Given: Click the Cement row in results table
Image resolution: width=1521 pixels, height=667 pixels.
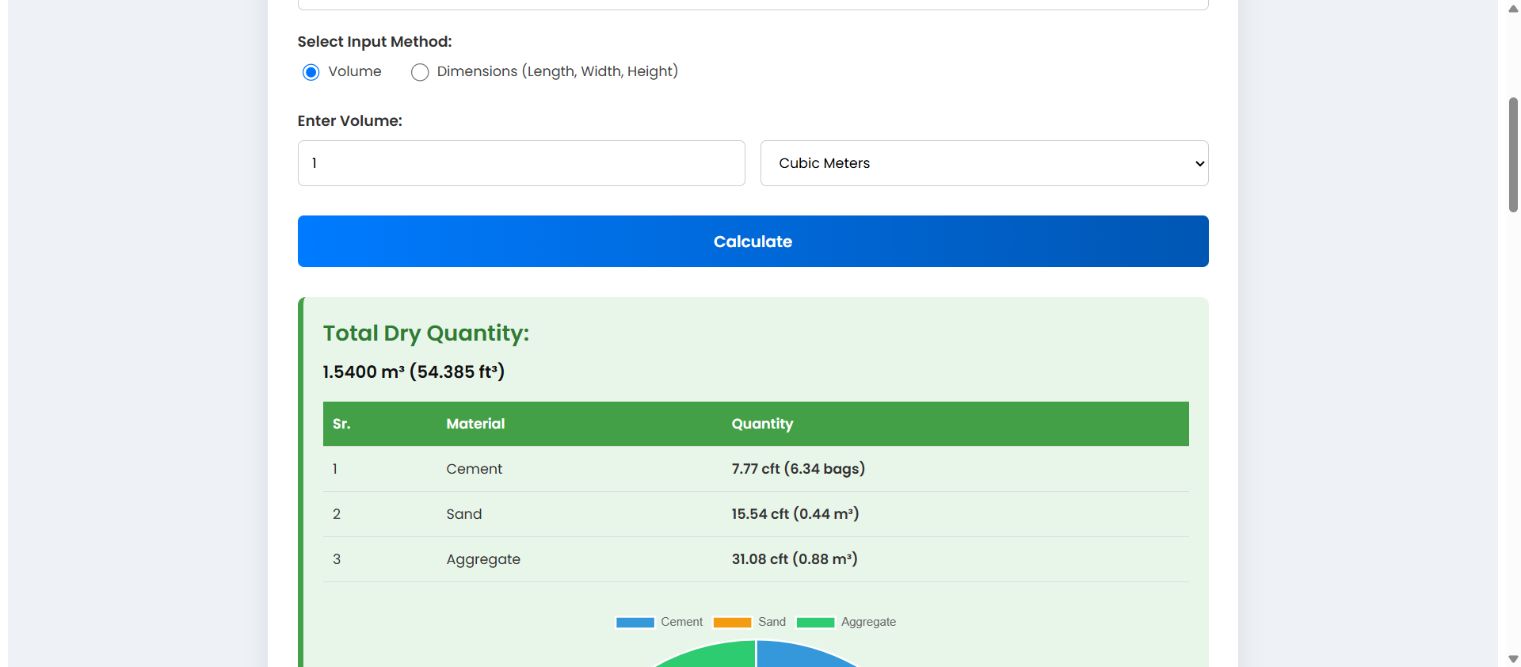Looking at the screenshot, I should tap(755, 469).
